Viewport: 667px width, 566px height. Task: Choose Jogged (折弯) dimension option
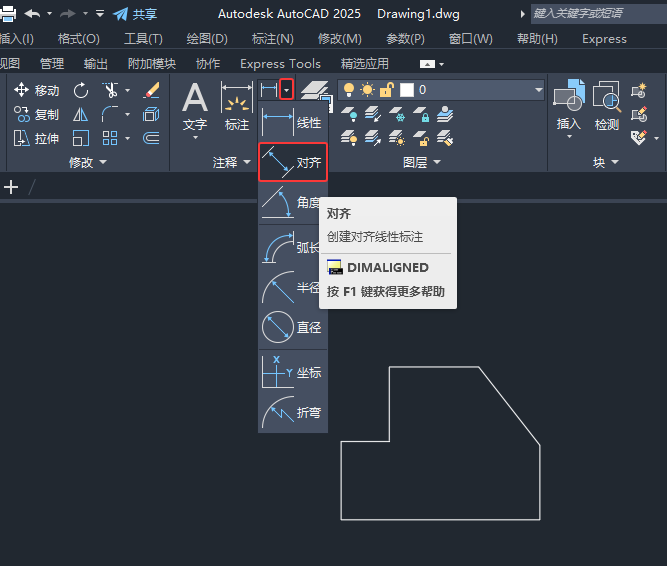click(293, 412)
